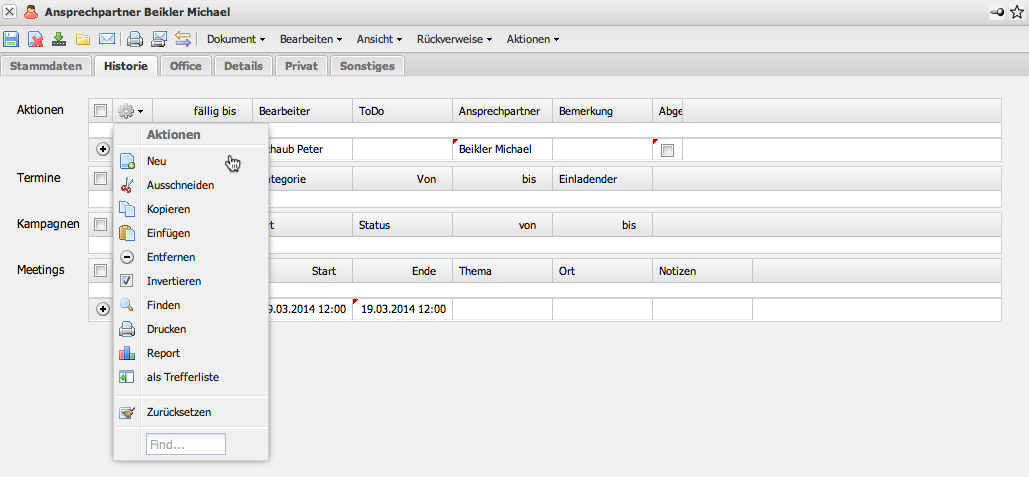Open the Ansicht dropdown menu

[379, 39]
